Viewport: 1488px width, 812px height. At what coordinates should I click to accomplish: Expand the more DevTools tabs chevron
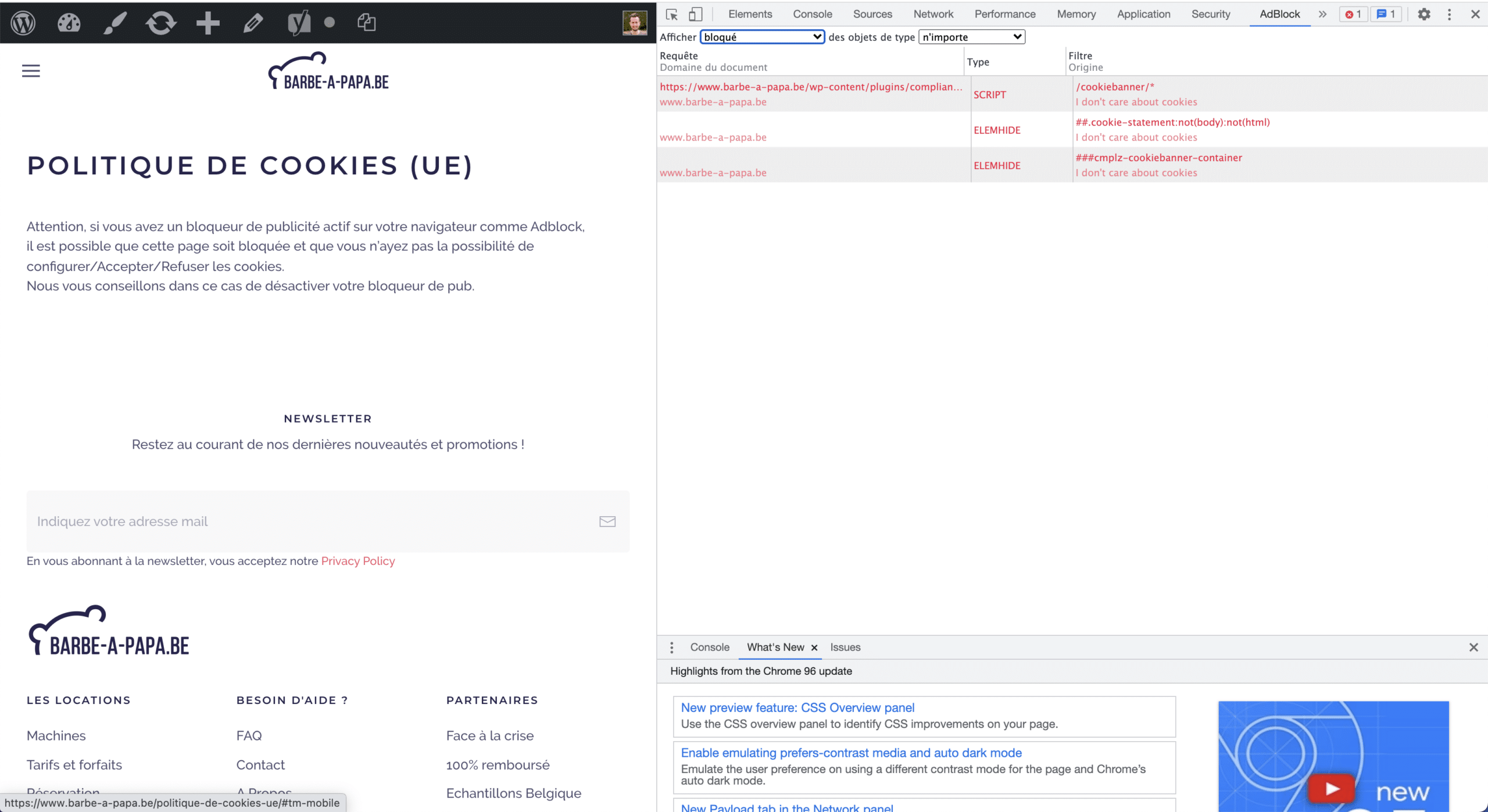(x=1322, y=15)
